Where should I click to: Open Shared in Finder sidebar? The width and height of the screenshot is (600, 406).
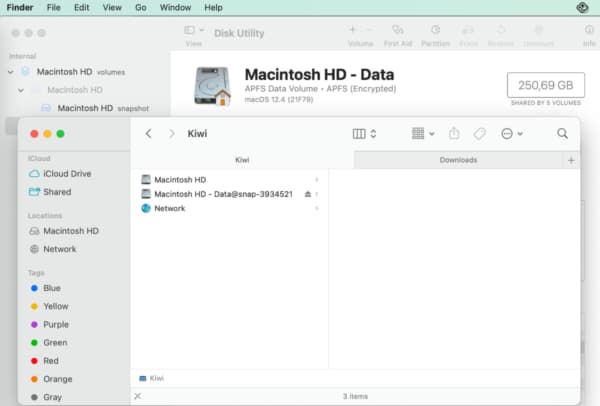click(x=50, y=192)
